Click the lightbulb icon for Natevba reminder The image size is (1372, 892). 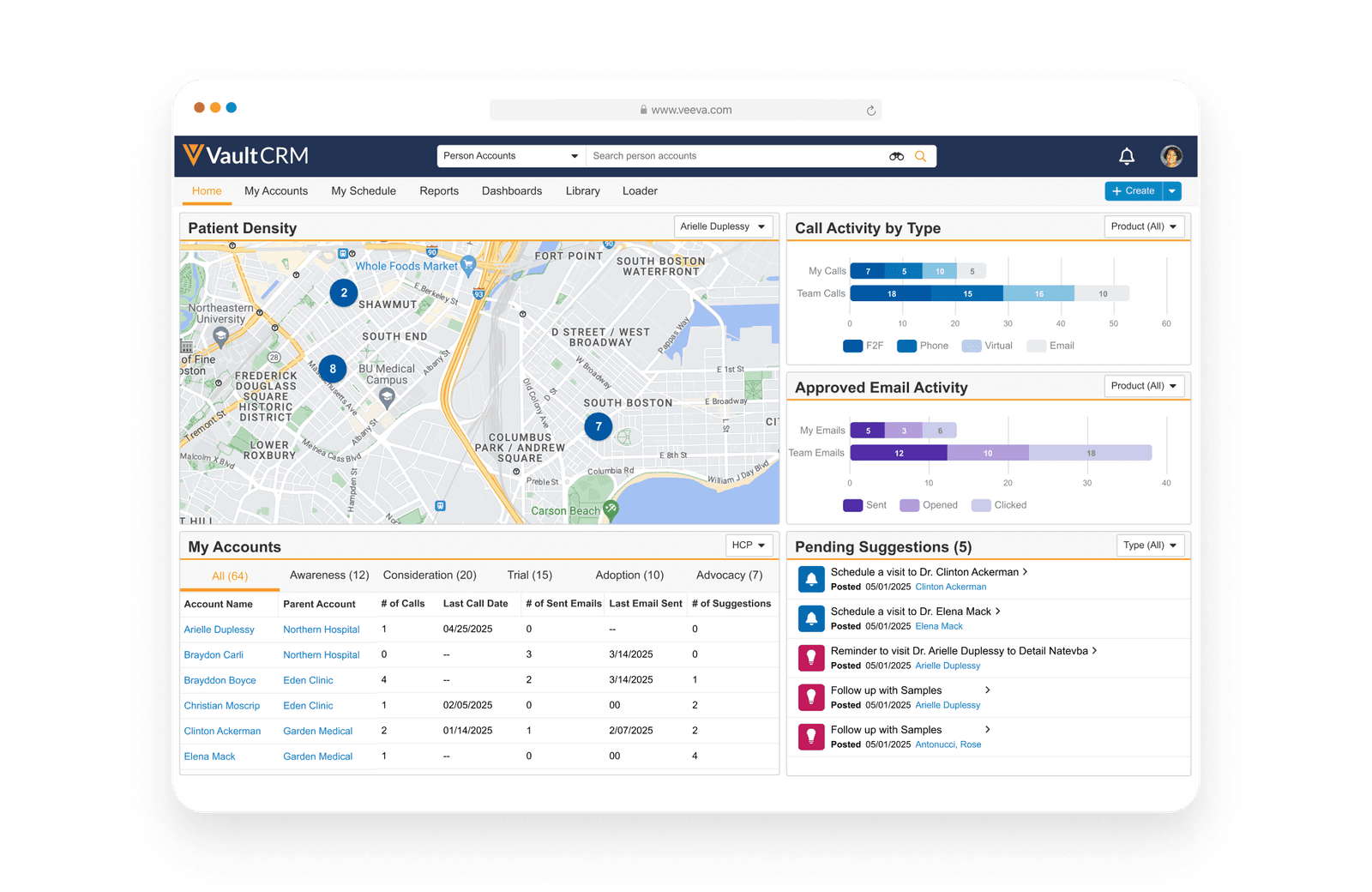click(811, 658)
